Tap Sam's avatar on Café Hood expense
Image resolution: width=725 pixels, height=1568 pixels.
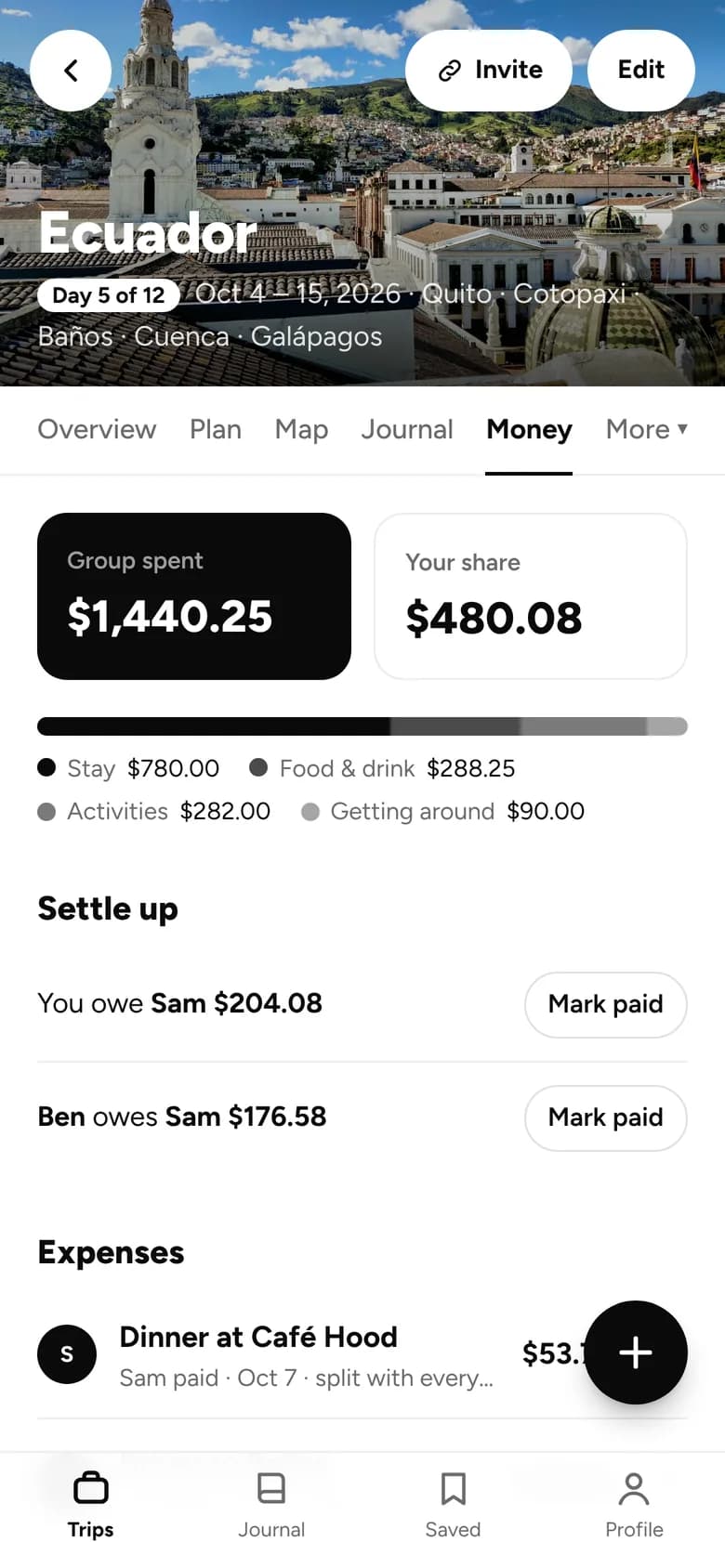(x=67, y=1354)
